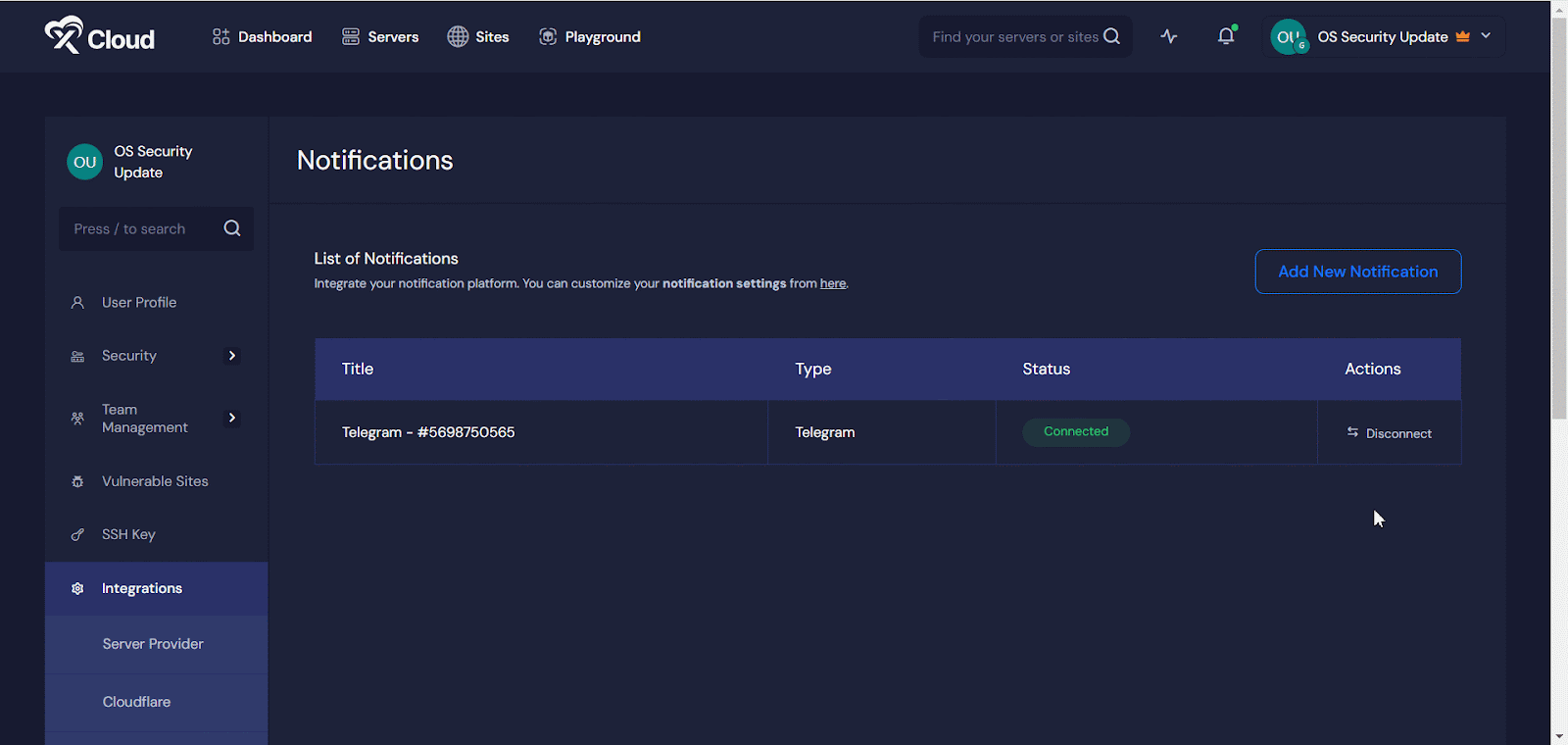Expand the Team Management chevron
The width and height of the screenshot is (1568, 745).
coord(232,418)
